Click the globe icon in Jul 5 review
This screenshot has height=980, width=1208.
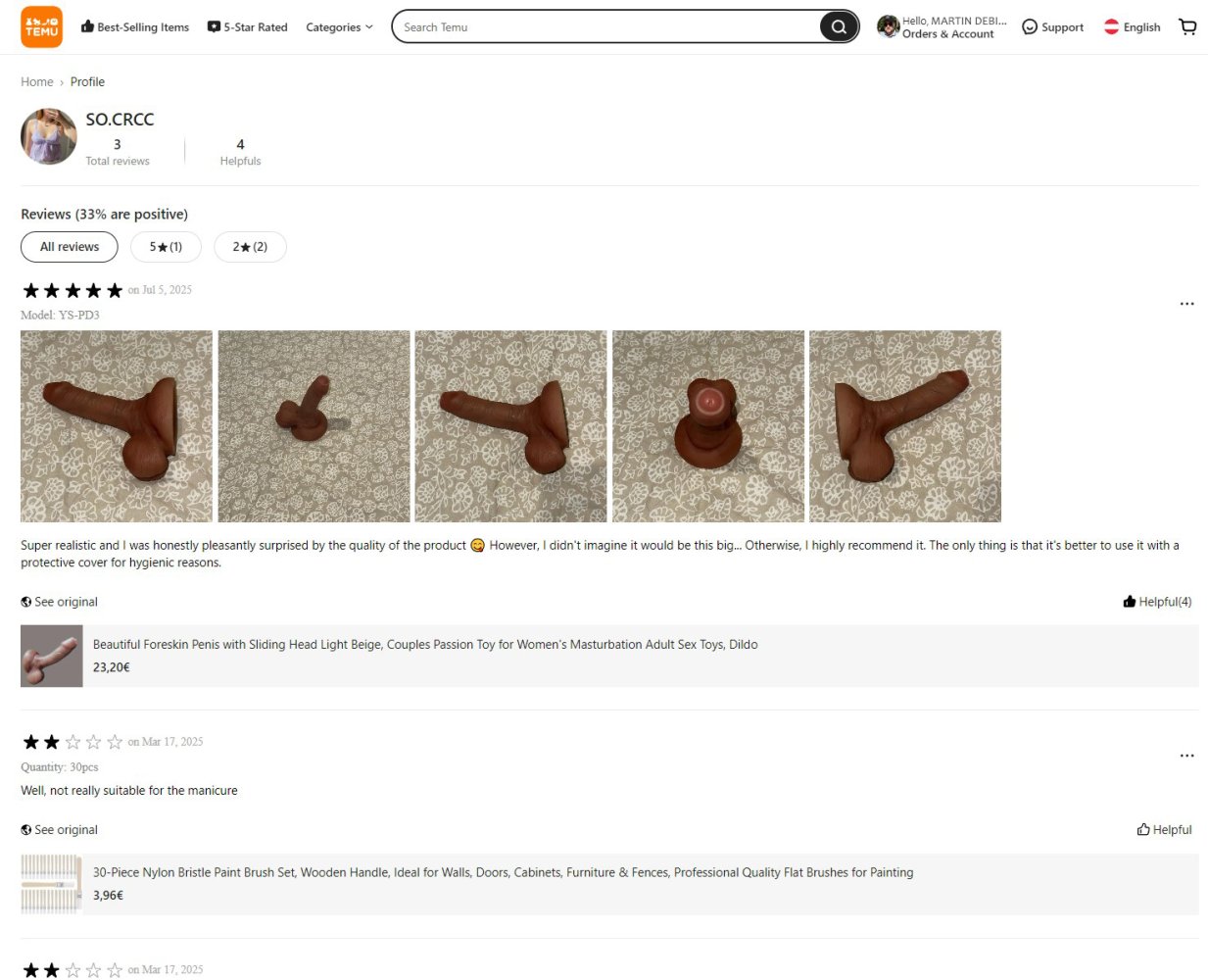(26, 602)
